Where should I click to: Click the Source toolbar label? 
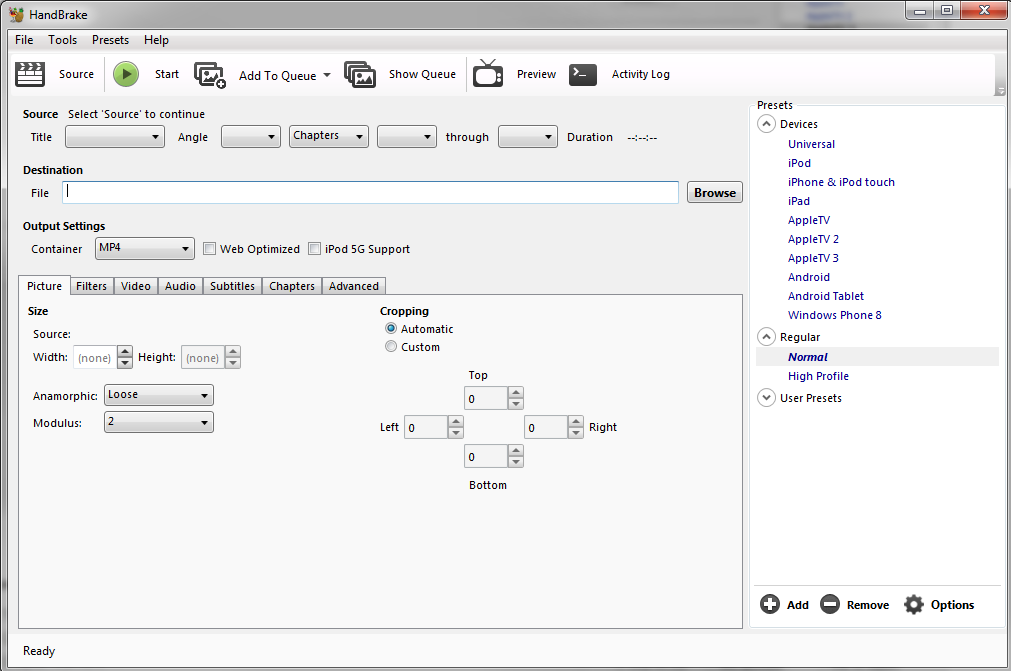77,74
